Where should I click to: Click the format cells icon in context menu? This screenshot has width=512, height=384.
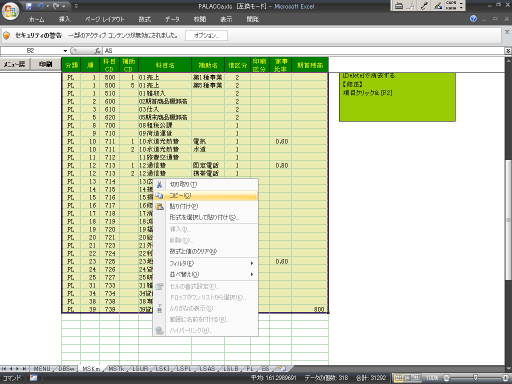tap(160, 286)
